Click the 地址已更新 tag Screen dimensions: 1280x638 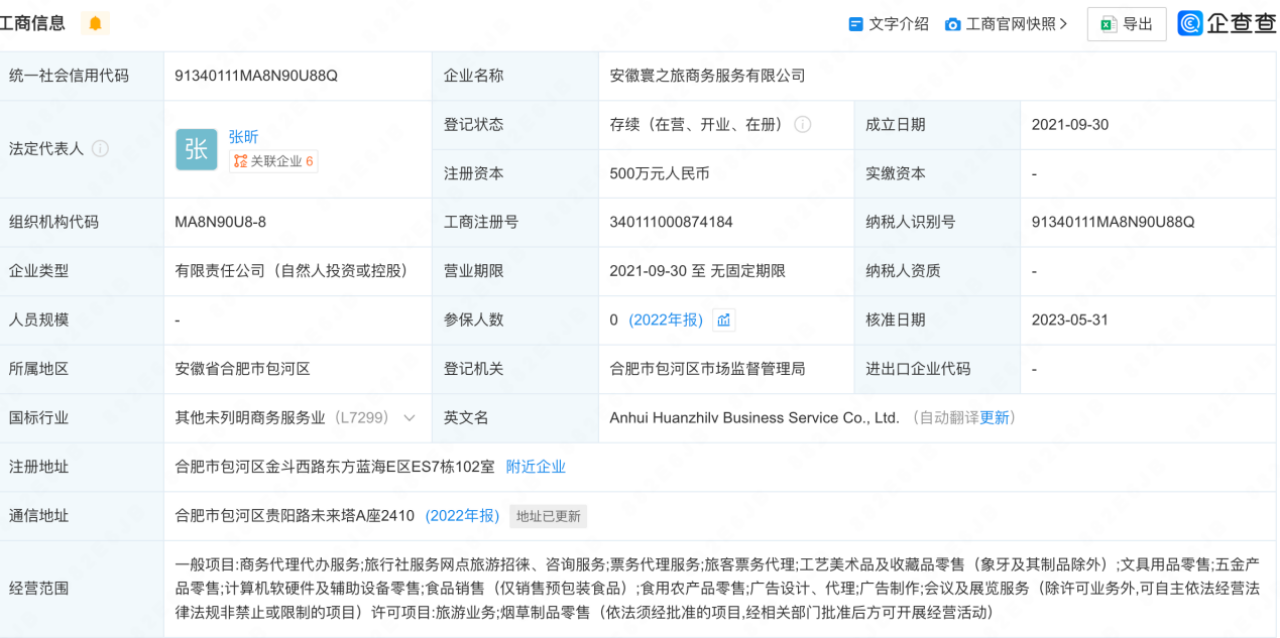[548, 516]
